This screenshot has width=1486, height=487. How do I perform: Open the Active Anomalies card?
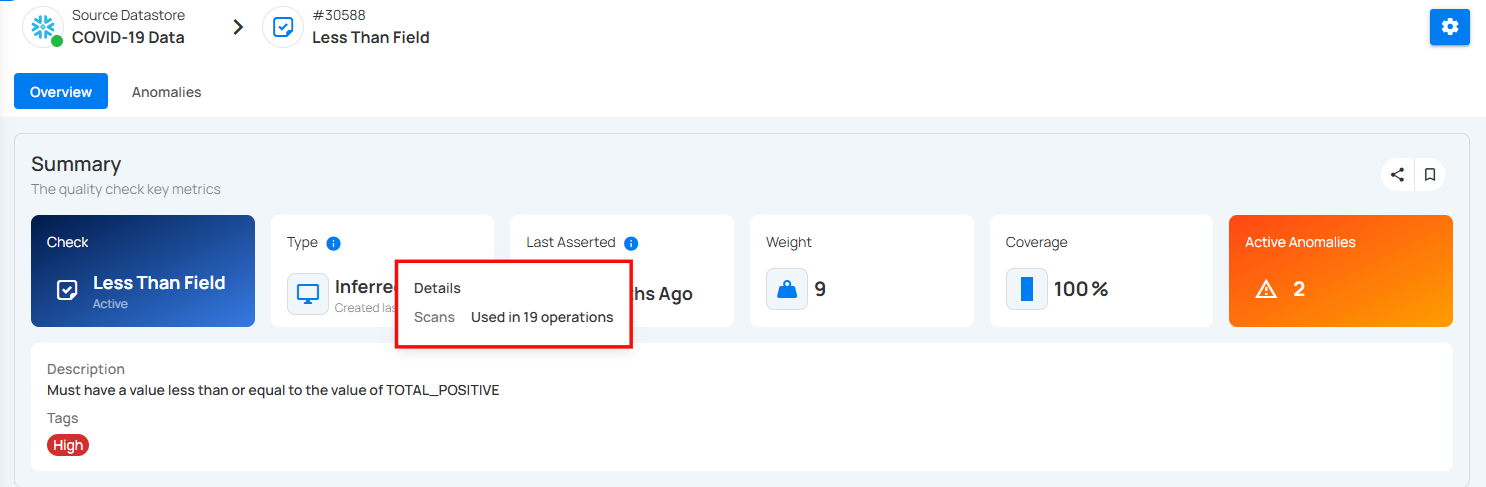pyautogui.click(x=1341, y=271)
